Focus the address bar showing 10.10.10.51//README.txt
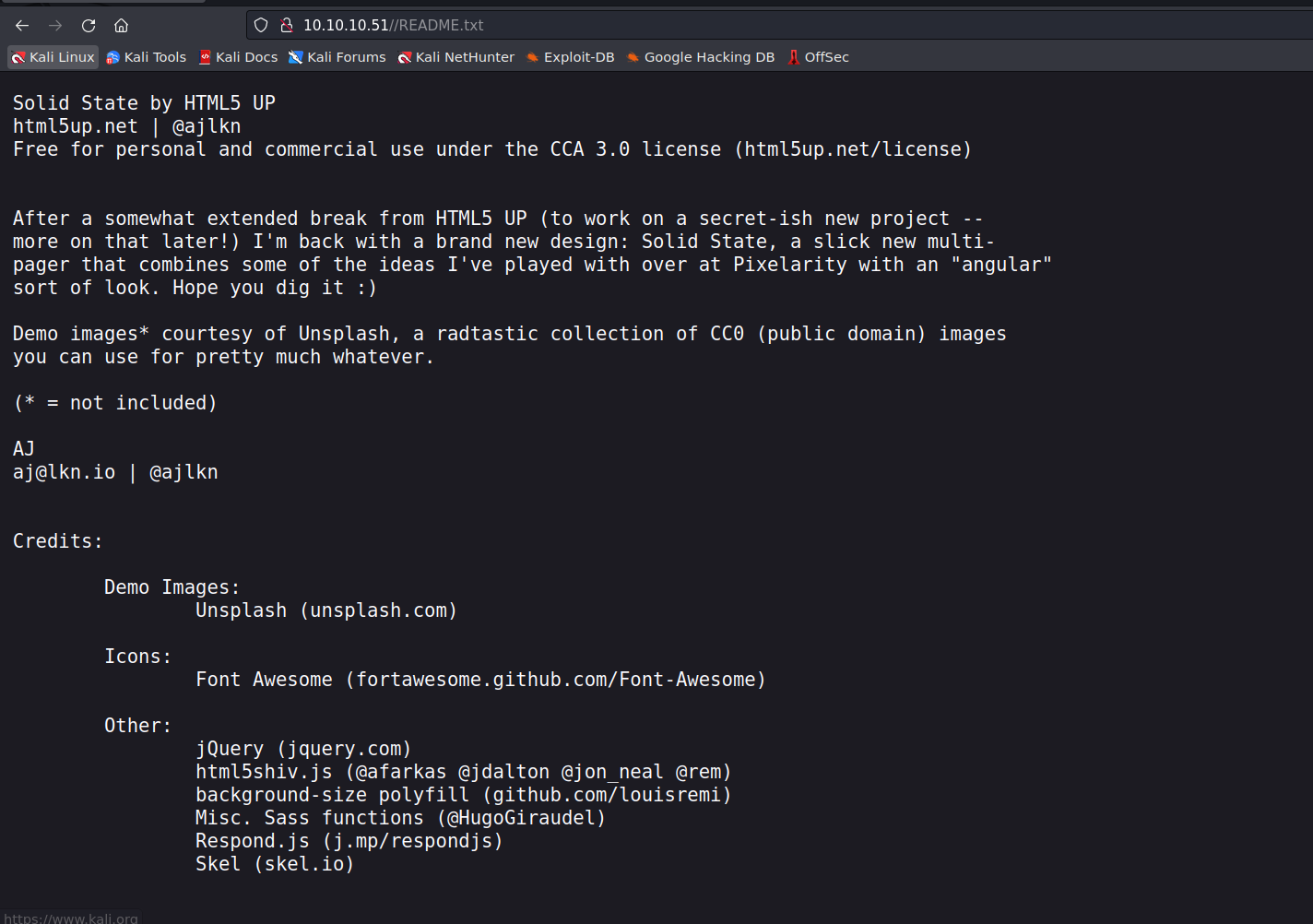The height and width of the screenshot is (924, 1313). click(x=779, y=26)
